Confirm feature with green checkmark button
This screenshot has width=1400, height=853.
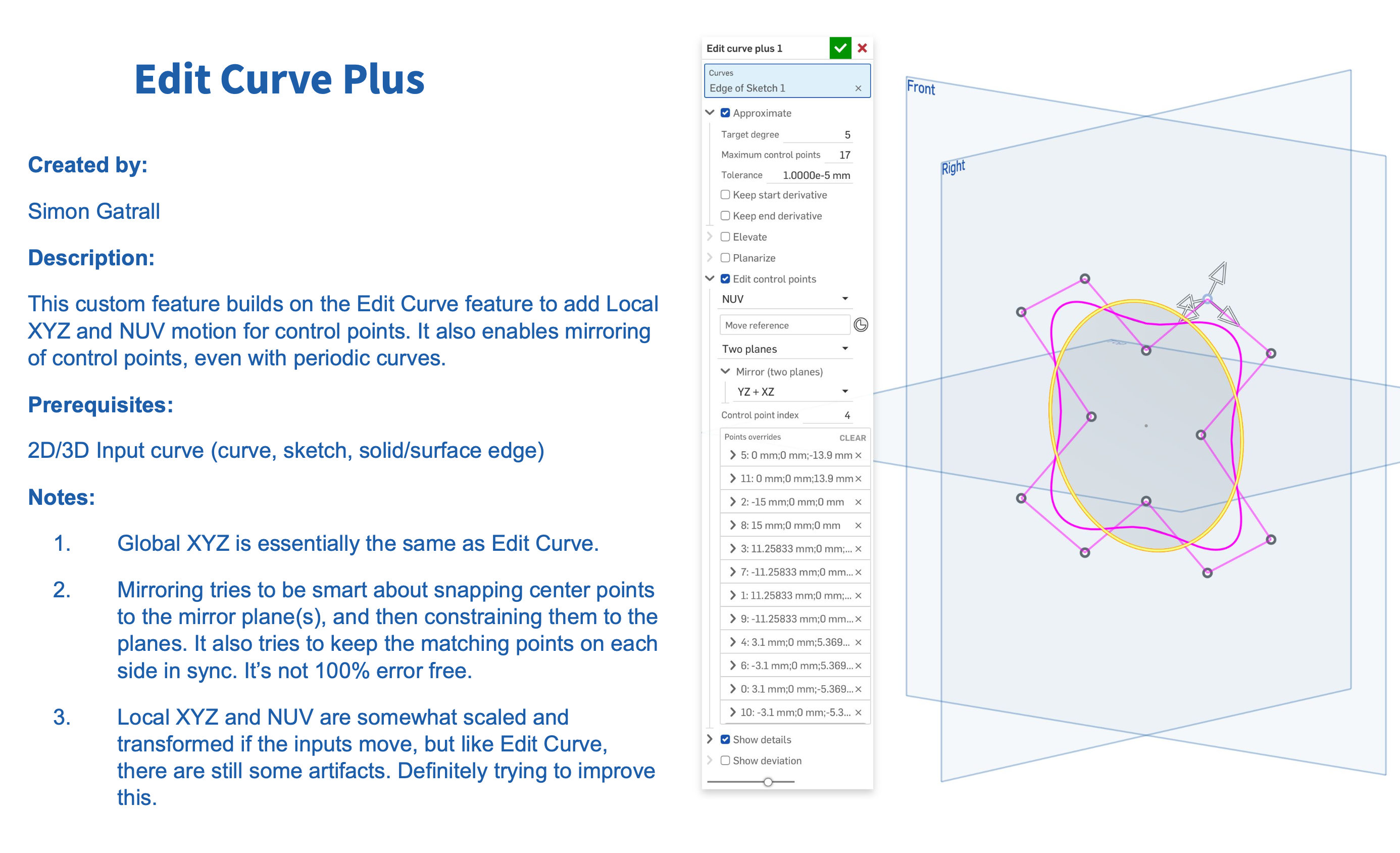(x=840, y=49)
